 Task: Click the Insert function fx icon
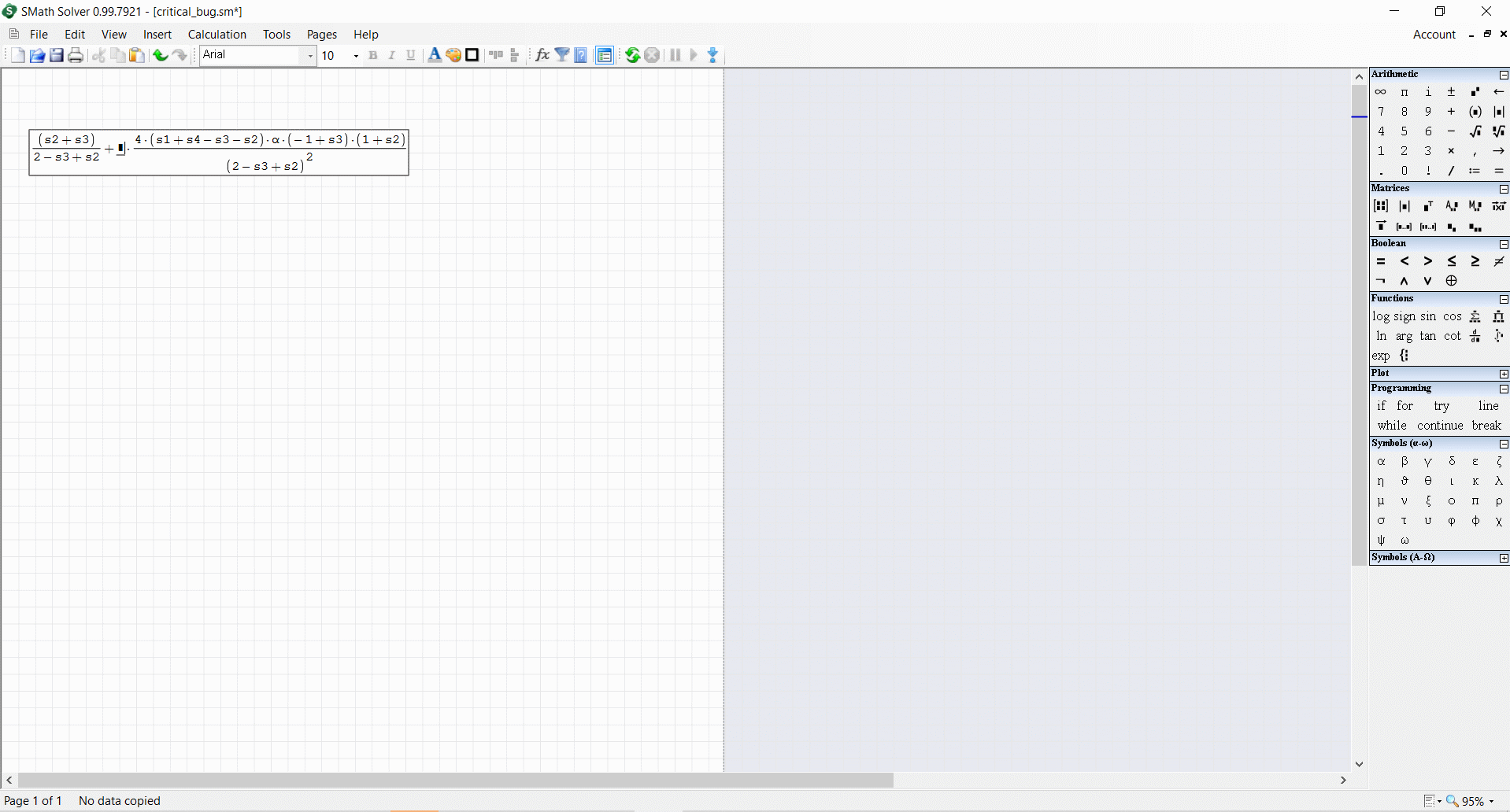pos(542,55)
